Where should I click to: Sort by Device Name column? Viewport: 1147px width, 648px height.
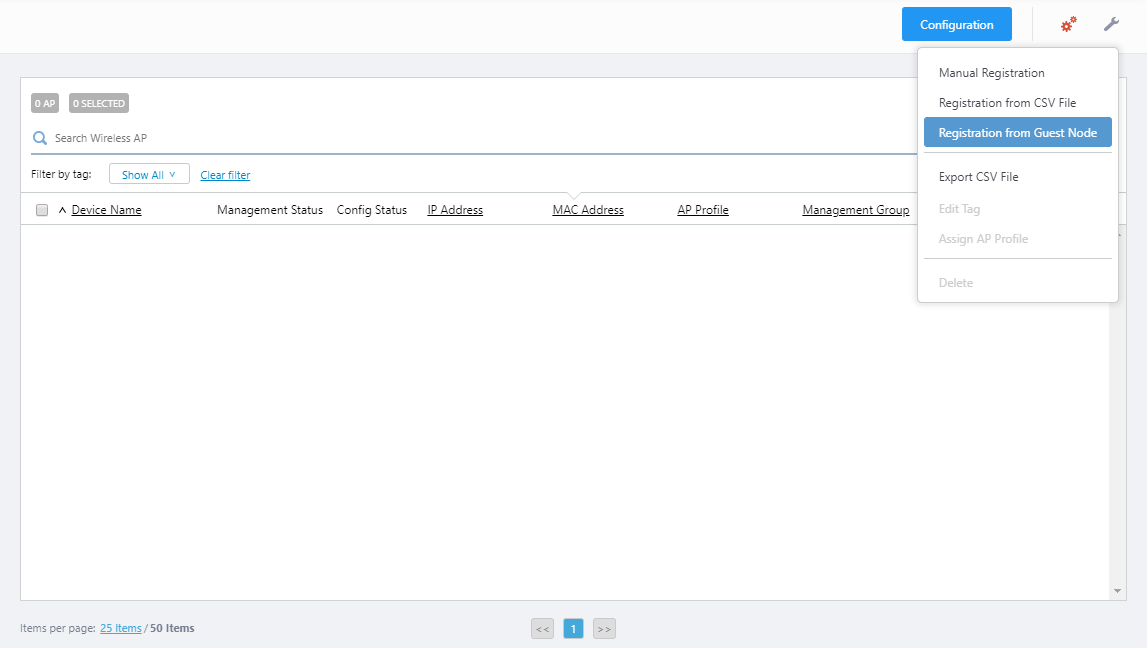tap(107, 210)
